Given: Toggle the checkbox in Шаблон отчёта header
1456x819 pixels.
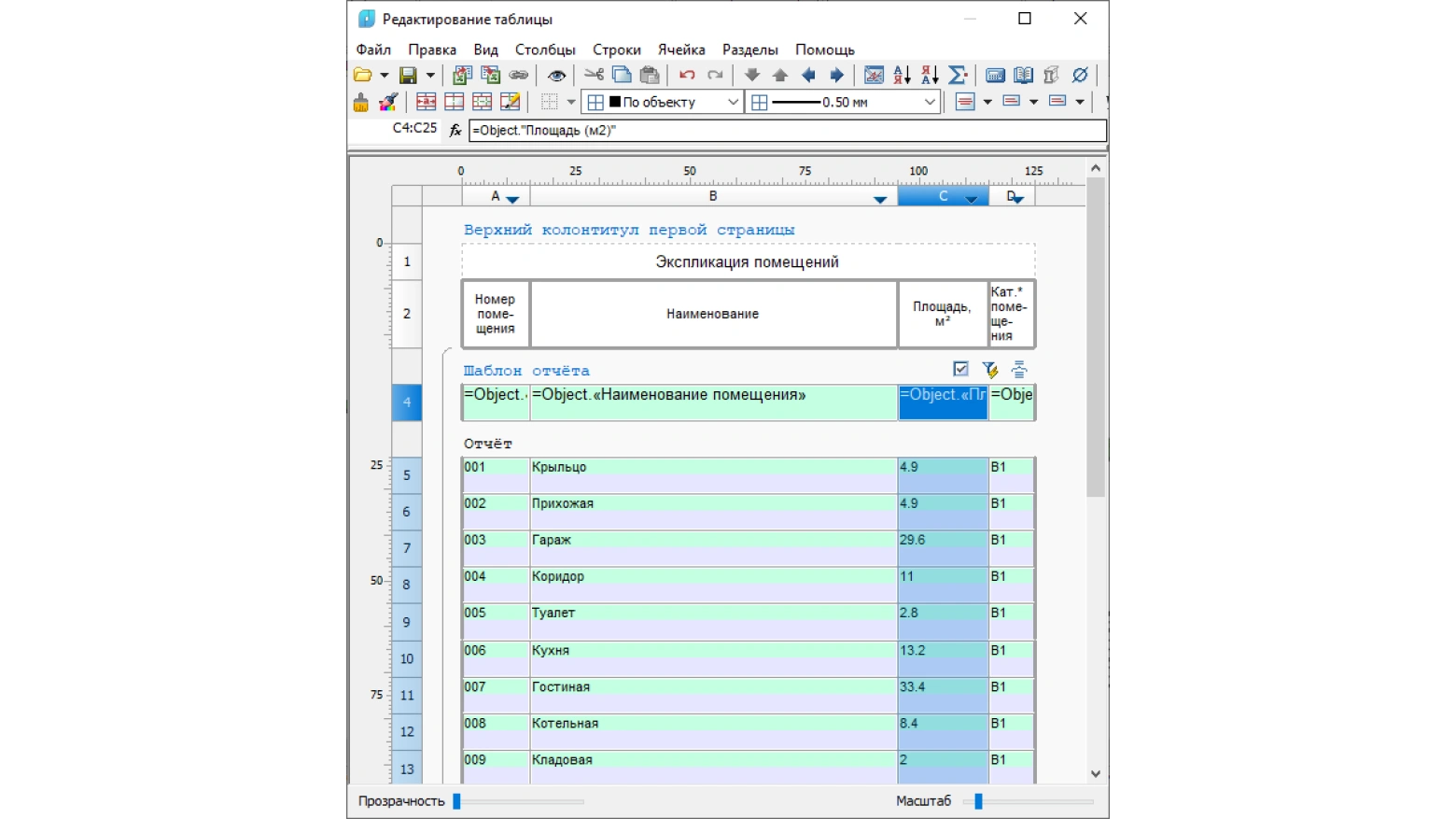Looking at the screenshot, I should 960,369.
